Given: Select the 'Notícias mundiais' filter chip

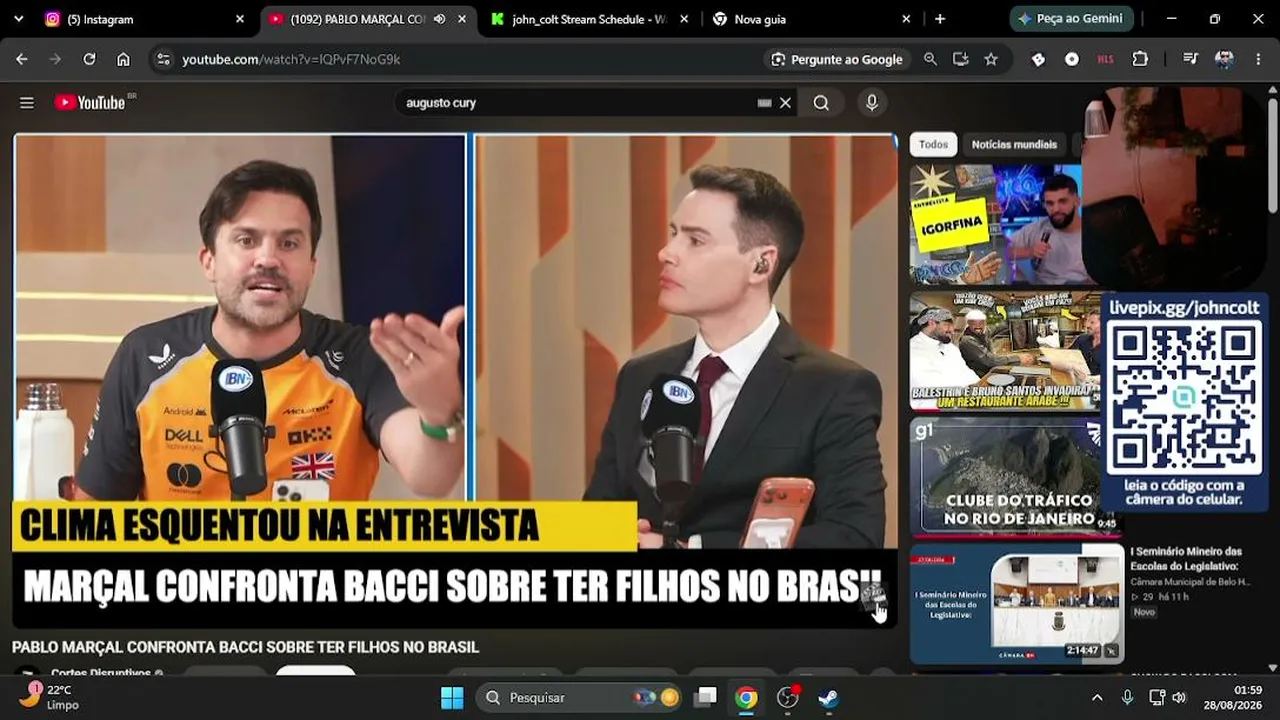Looking at the screenshot, I should click(1014, 145).
